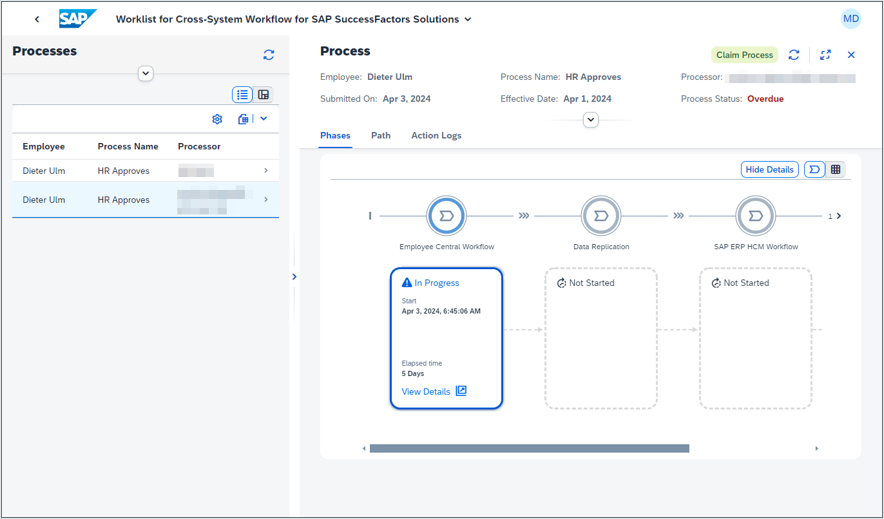This screenshot has height=519, width=884.
Task: Click the Process Name column header
Action: 128,147
